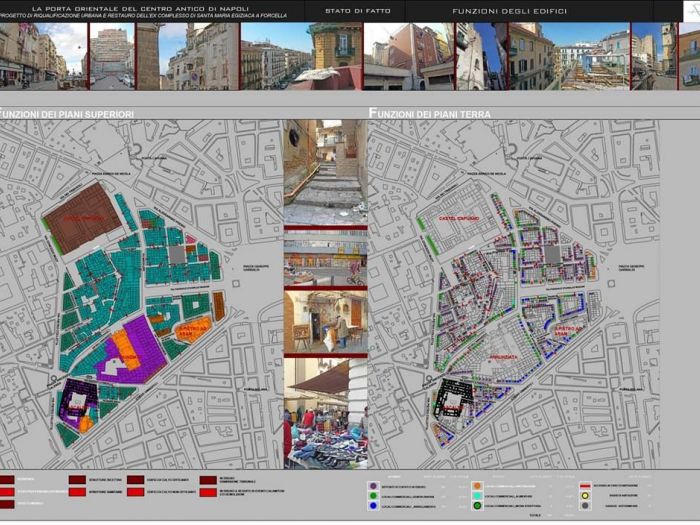Screen dimensions: 700x525
Task: Click the bright-red swatch in the second legend column
Action: coord(77,492)
